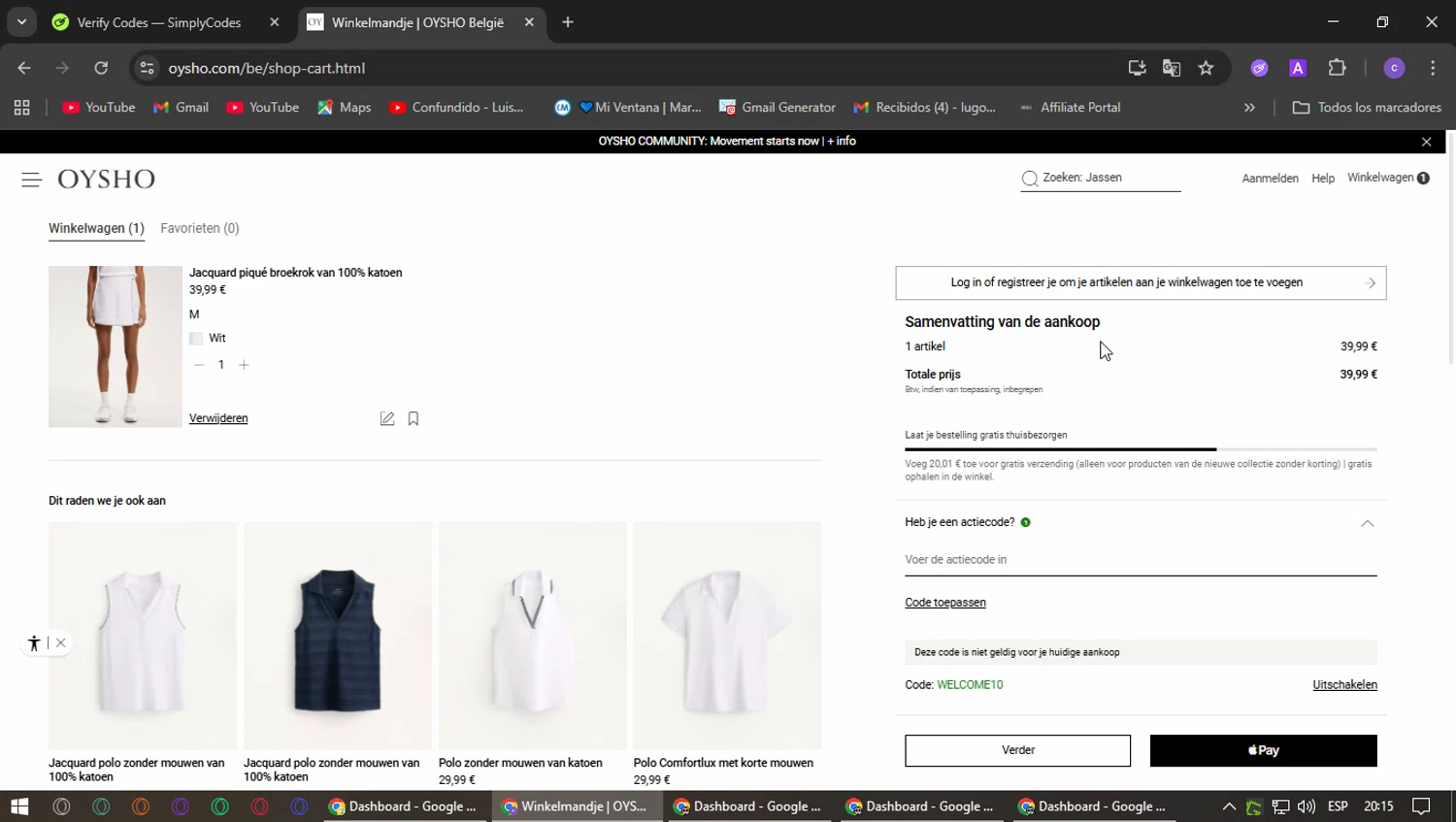Open the Windows notification center
Screen dimensions: 1456x822
[x=1421, y=806]
